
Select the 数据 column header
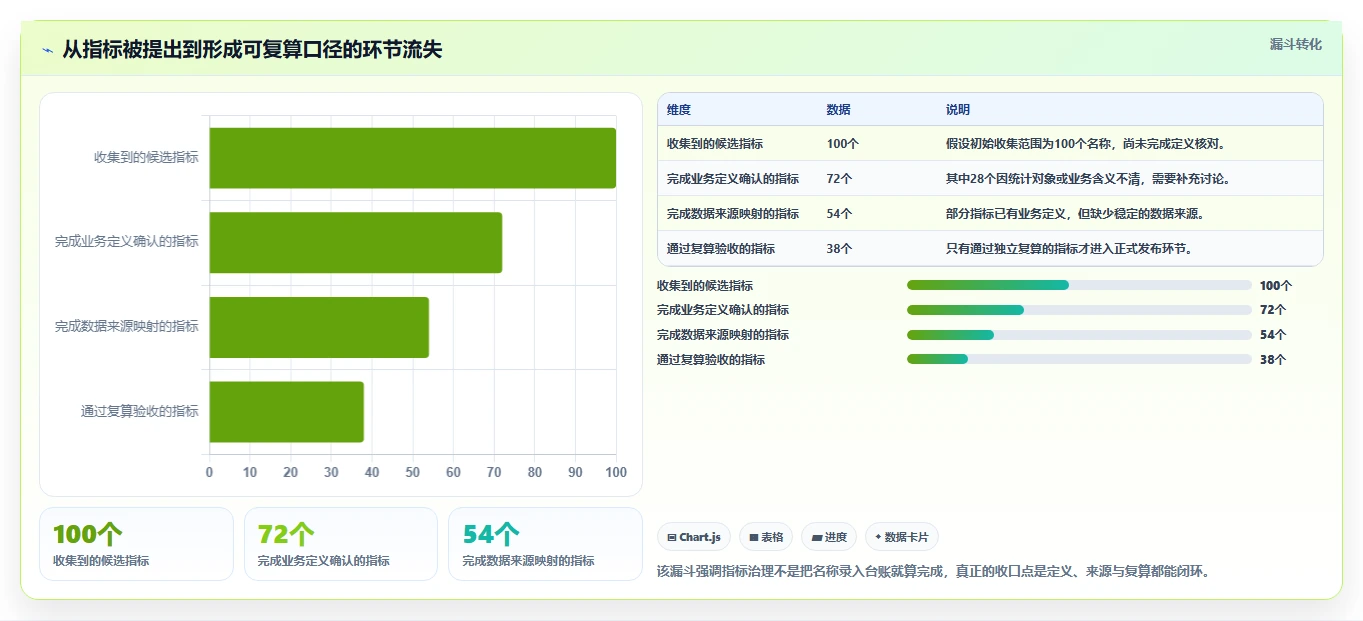839,110
